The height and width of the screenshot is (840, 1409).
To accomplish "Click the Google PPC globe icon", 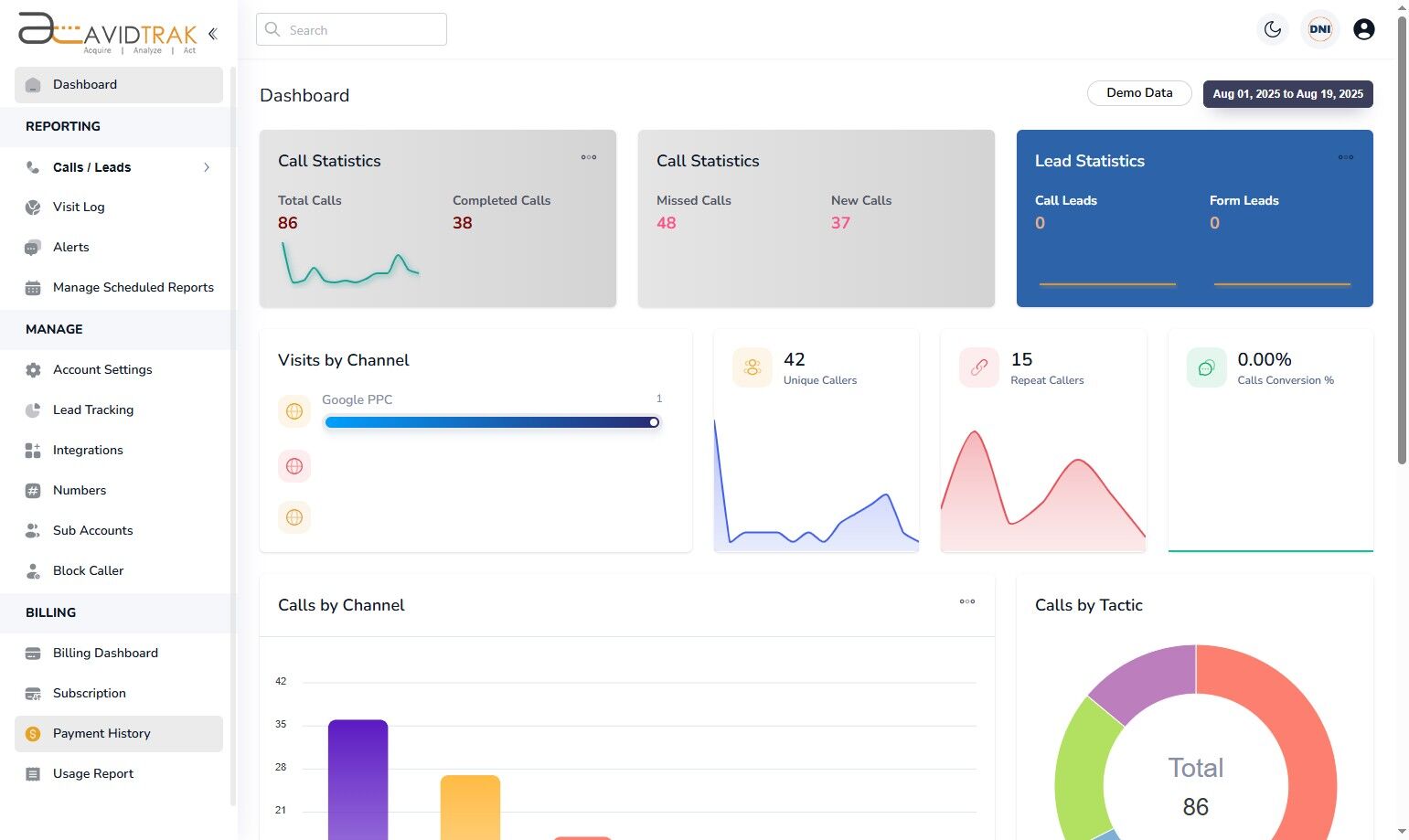I will coord(294,411).
